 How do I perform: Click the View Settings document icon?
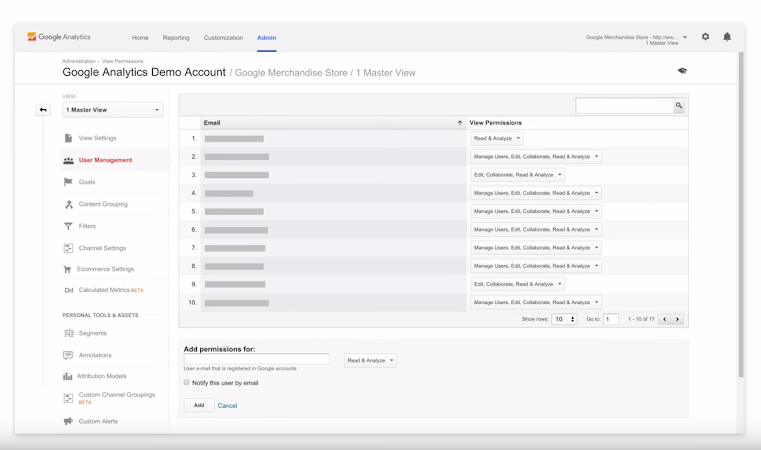[x=68, y=138]
